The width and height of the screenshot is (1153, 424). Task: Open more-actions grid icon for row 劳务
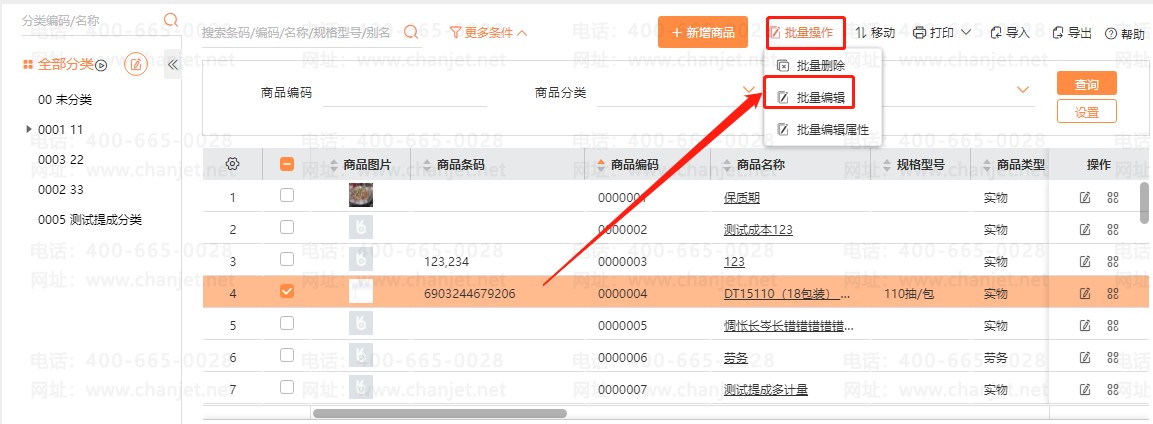pyautogui.click(x=1113, y=357)
